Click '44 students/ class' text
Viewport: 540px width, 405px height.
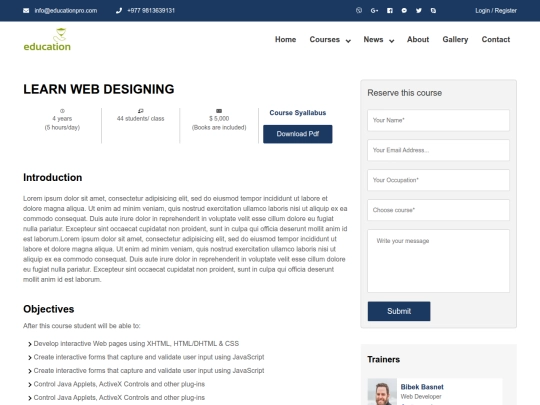point(141,119)
